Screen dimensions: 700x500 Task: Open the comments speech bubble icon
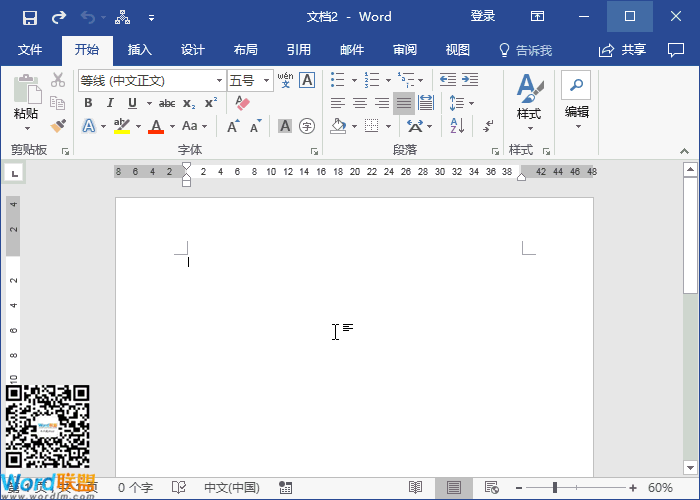coord(675,50)
